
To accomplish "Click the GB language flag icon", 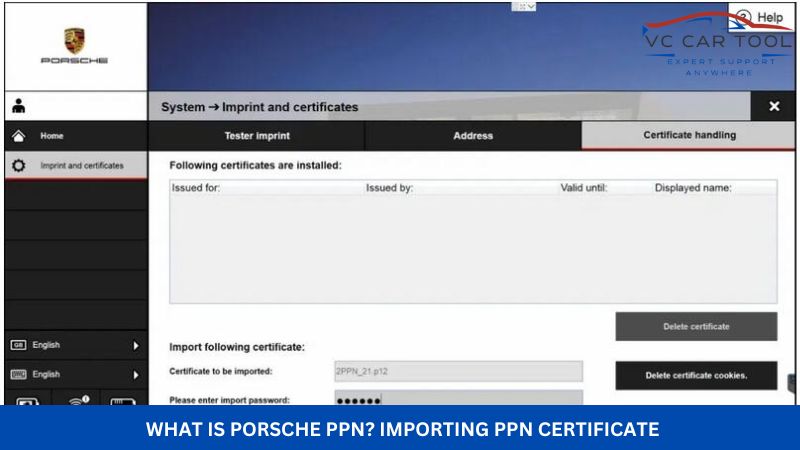I will (18, 345).
